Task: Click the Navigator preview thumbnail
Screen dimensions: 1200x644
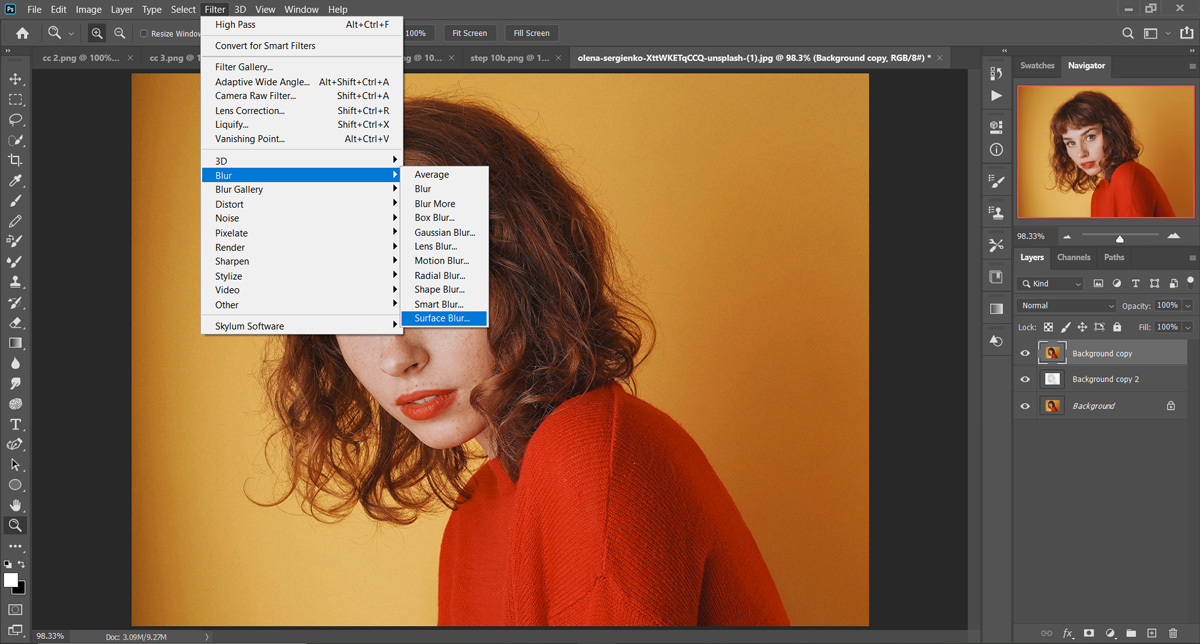Action: pos(1104,152)
